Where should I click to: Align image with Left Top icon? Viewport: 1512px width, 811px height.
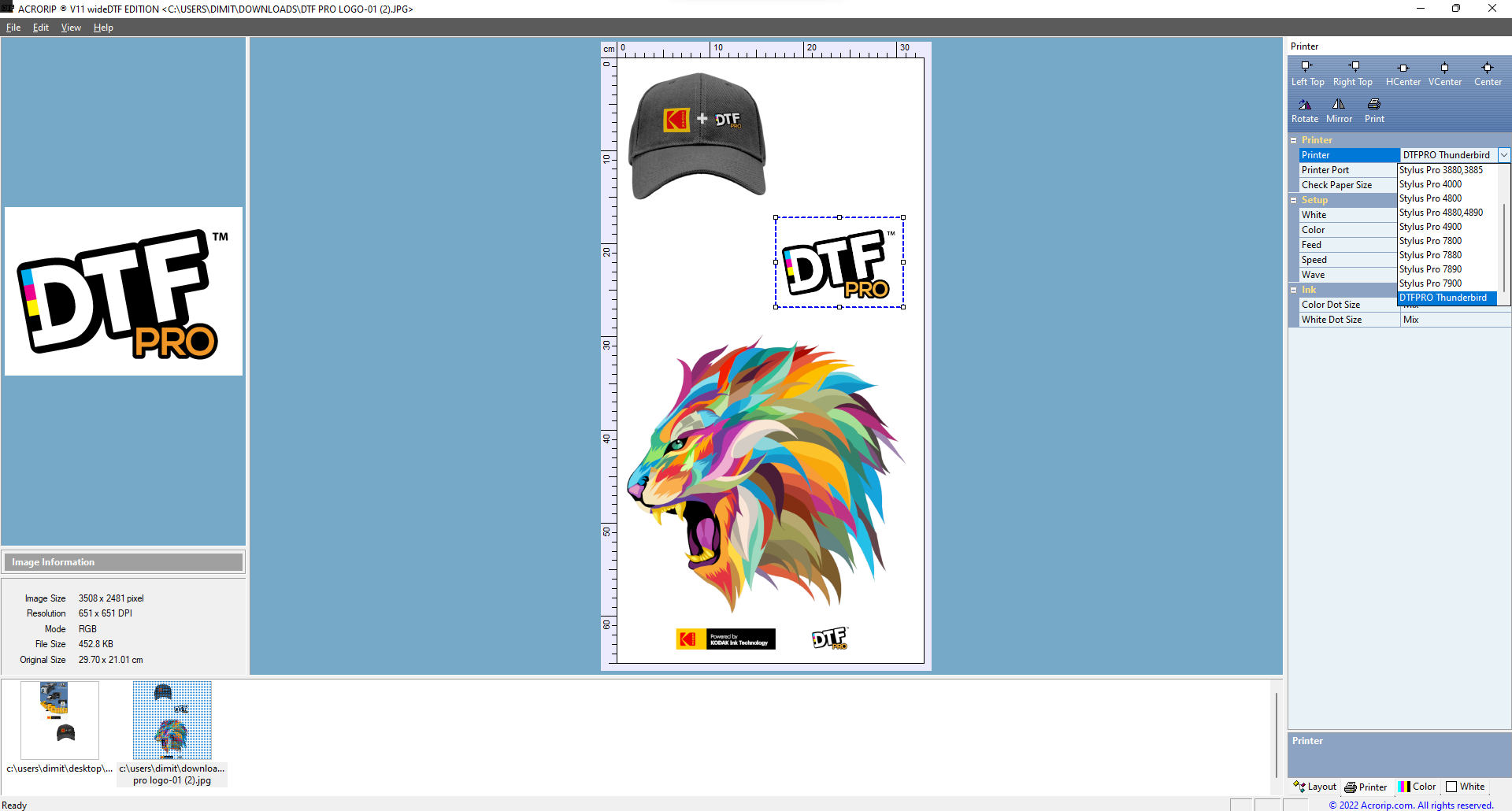[1306, 72]
